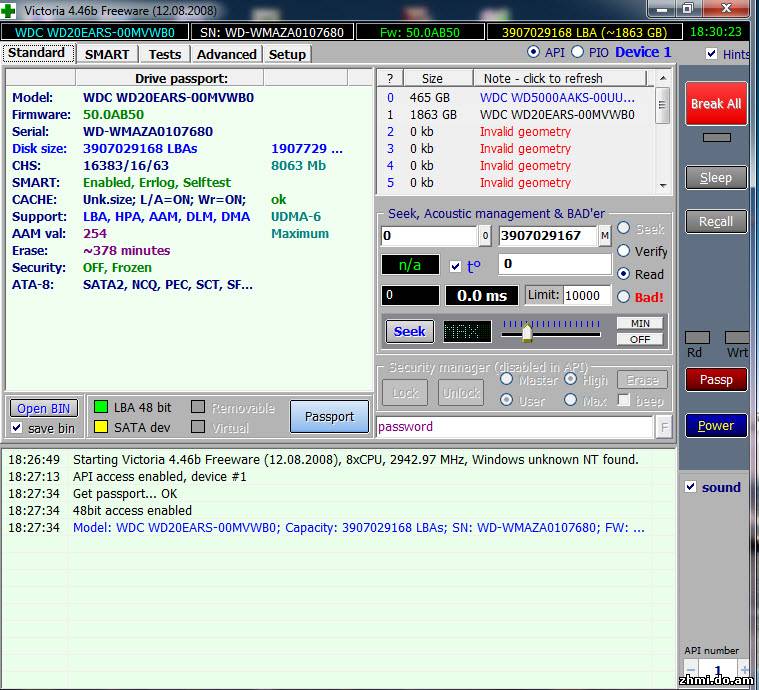Click the grey Virtual indicator box
Image resolution: width=759 pixels, height=690 pixels.
[198, 427]
